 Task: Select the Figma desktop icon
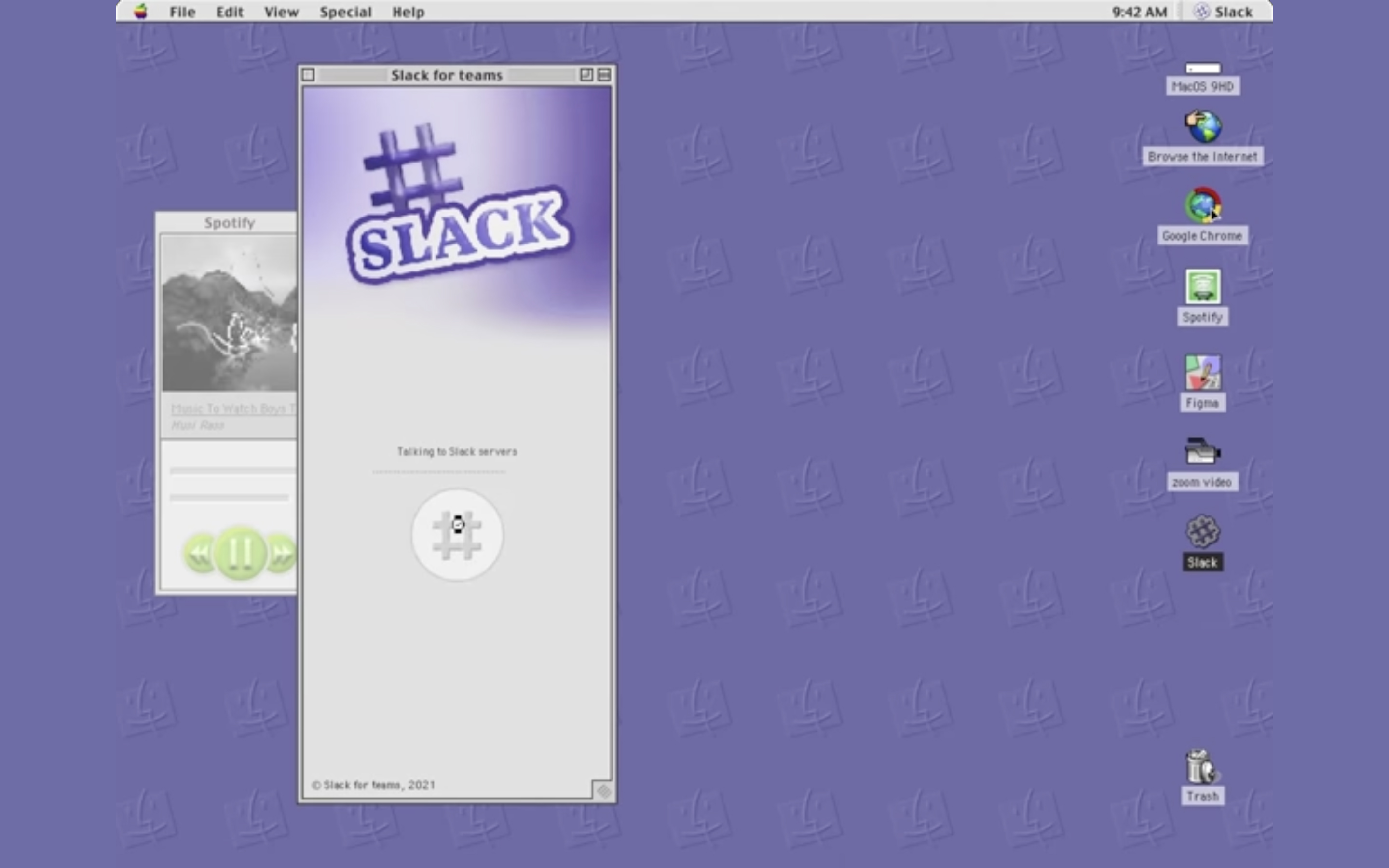click(x=1203, y=372)
